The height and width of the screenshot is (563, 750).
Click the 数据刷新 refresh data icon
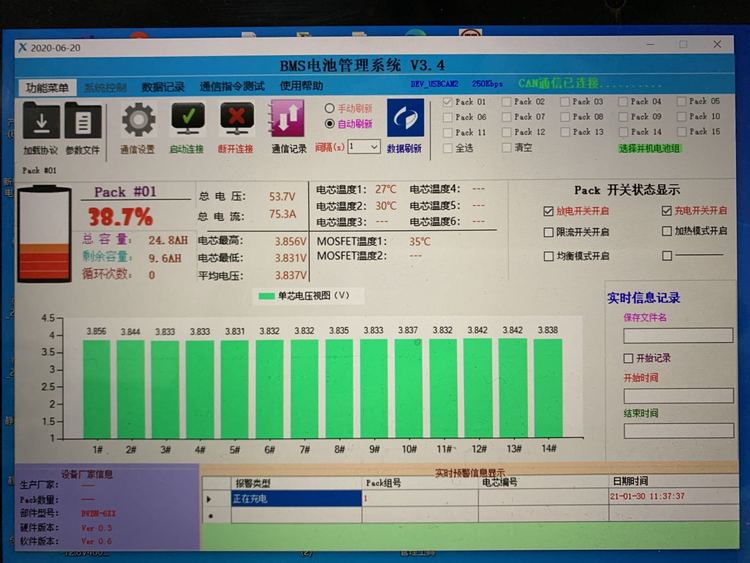[x=405, y=118]
